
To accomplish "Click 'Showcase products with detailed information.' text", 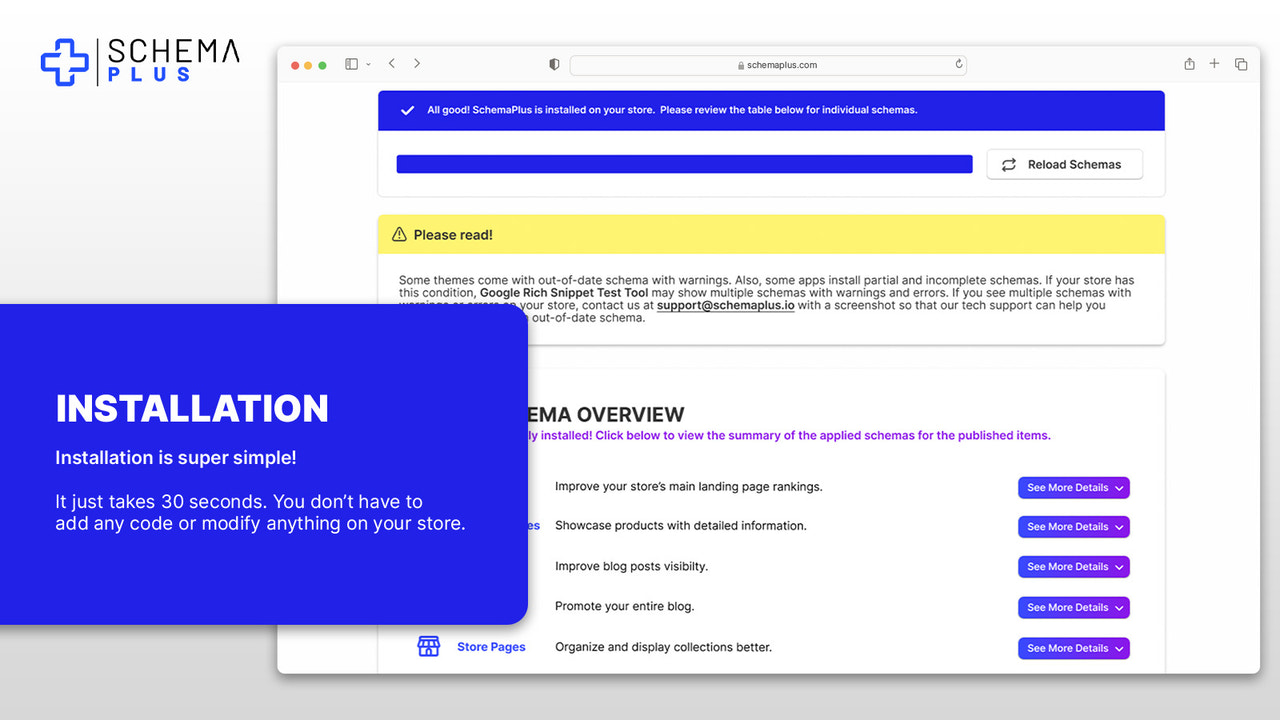I will point(681,526).
